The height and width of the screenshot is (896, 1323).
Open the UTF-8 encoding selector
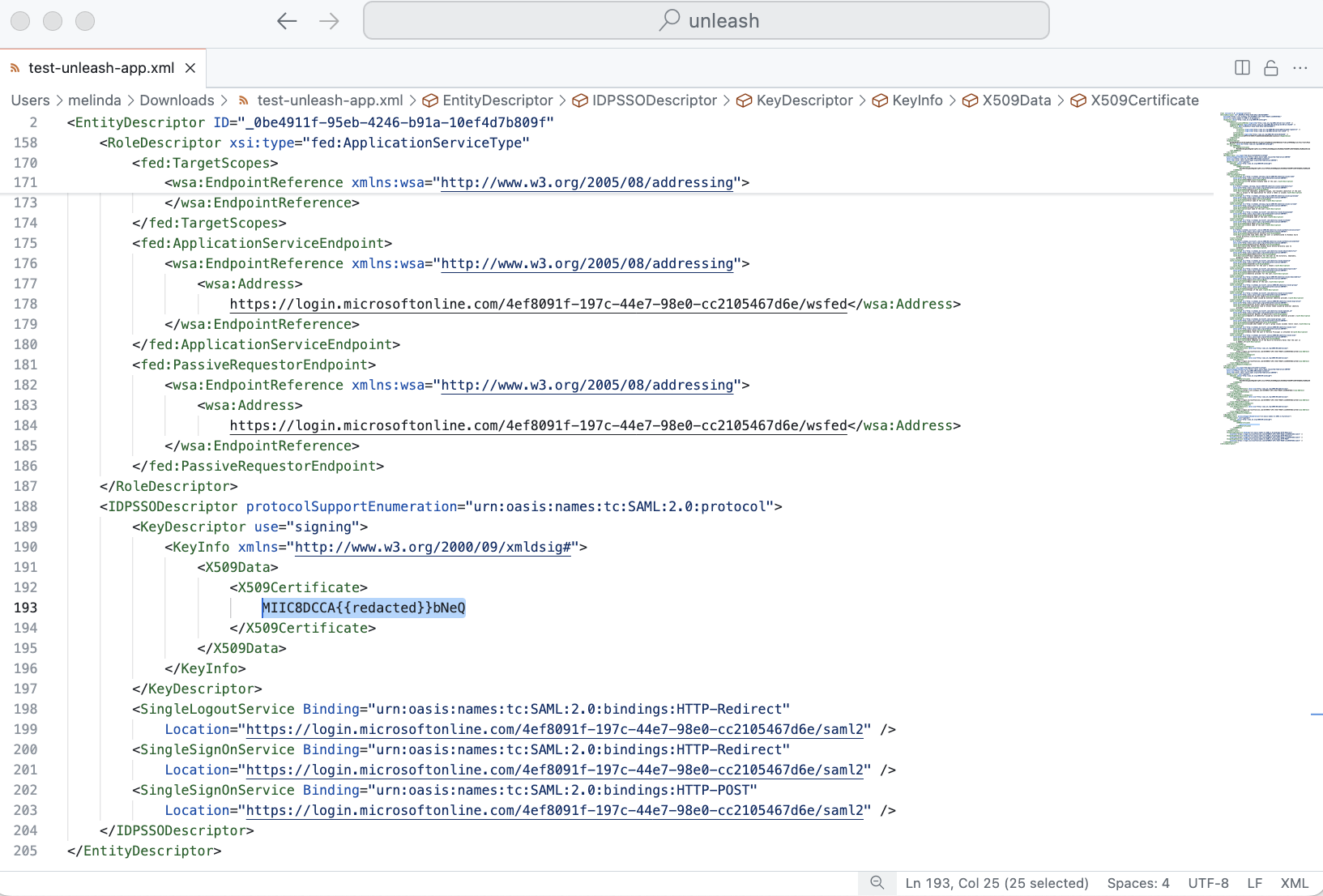[1208, 883]
